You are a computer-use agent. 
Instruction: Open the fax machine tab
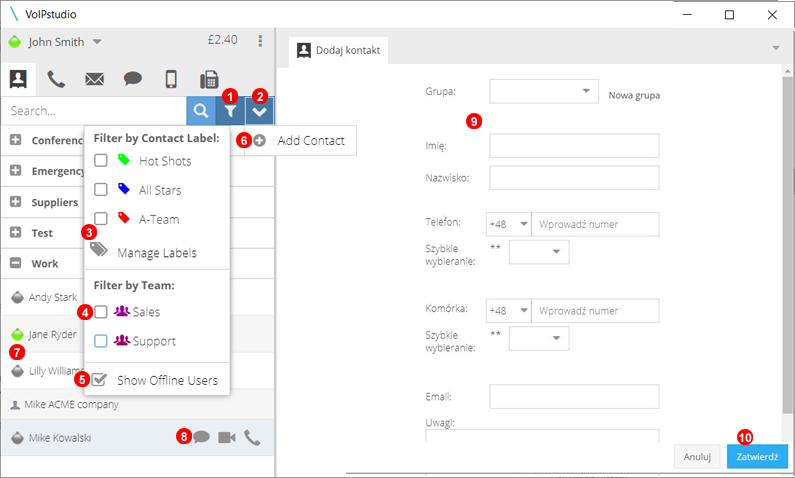(209, 80)
